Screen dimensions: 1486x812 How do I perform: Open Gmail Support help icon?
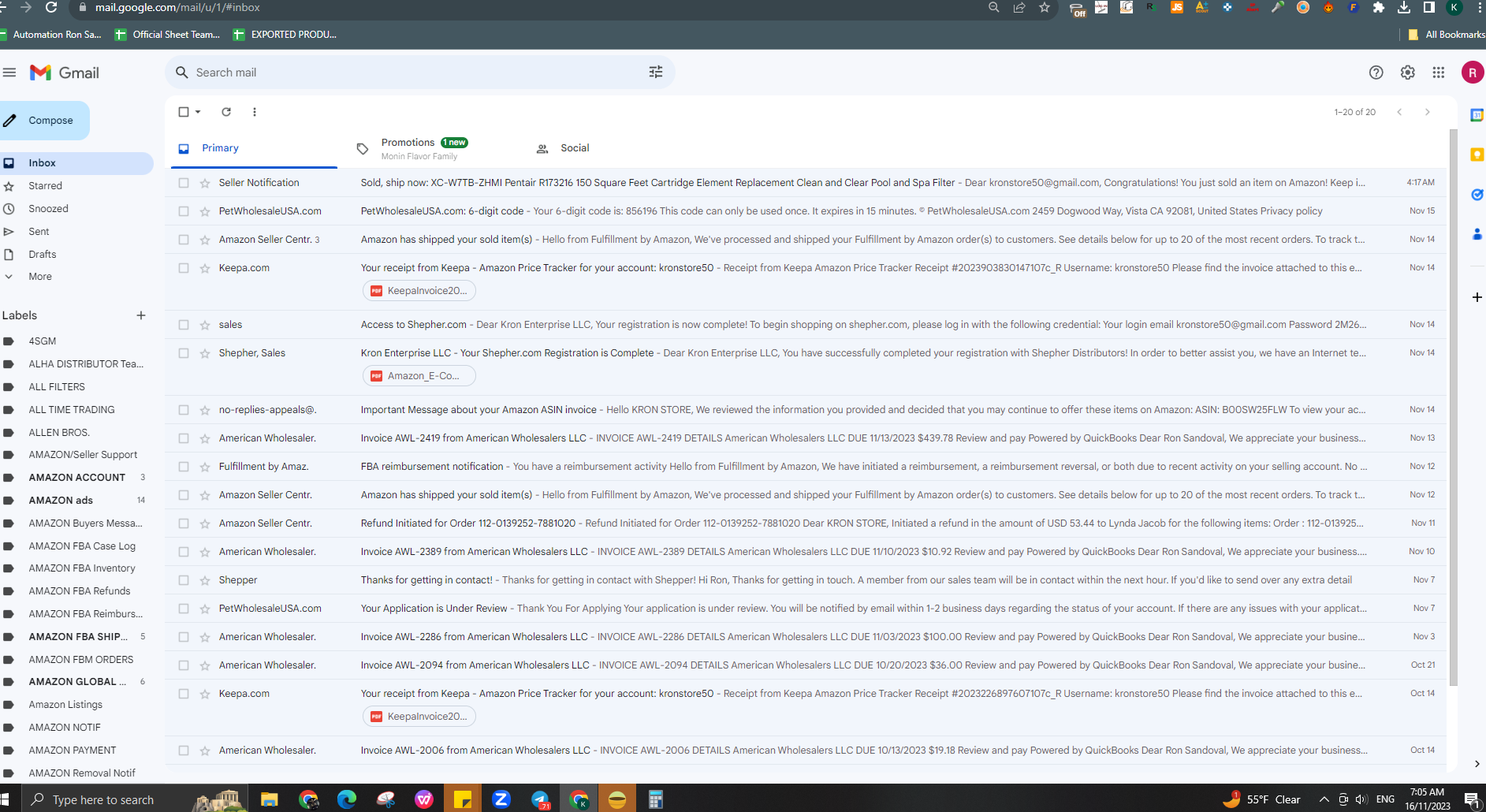[x=1376, y=73]
